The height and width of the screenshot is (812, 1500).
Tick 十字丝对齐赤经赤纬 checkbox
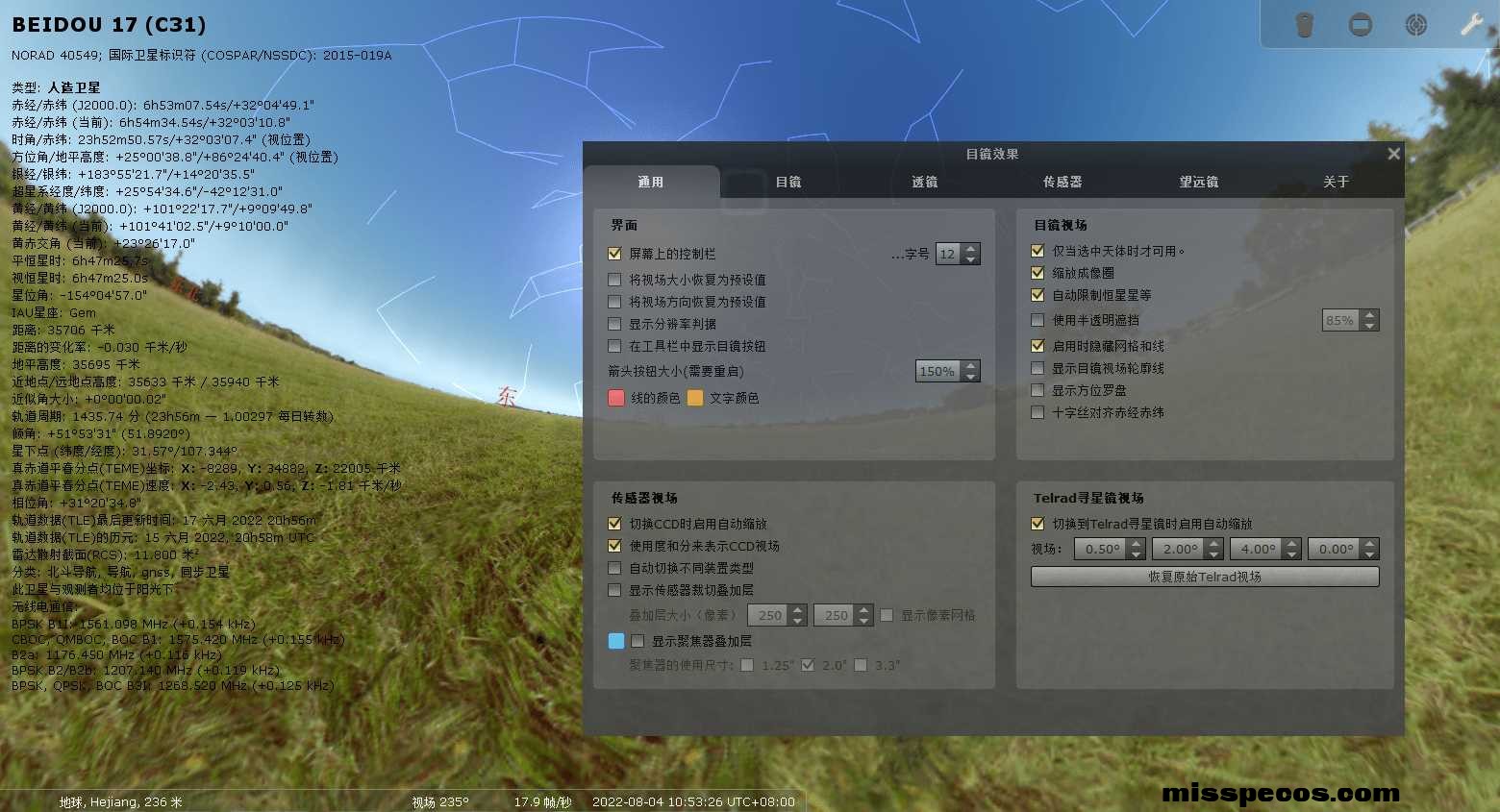point(1037,412)
